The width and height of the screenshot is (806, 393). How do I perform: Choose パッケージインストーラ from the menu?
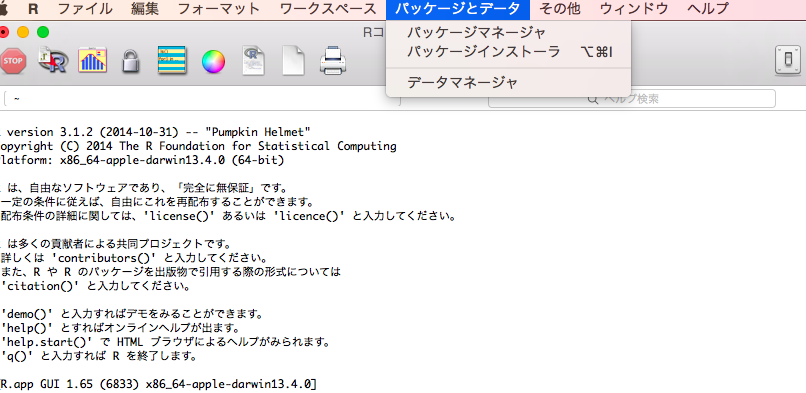(508, 52)
